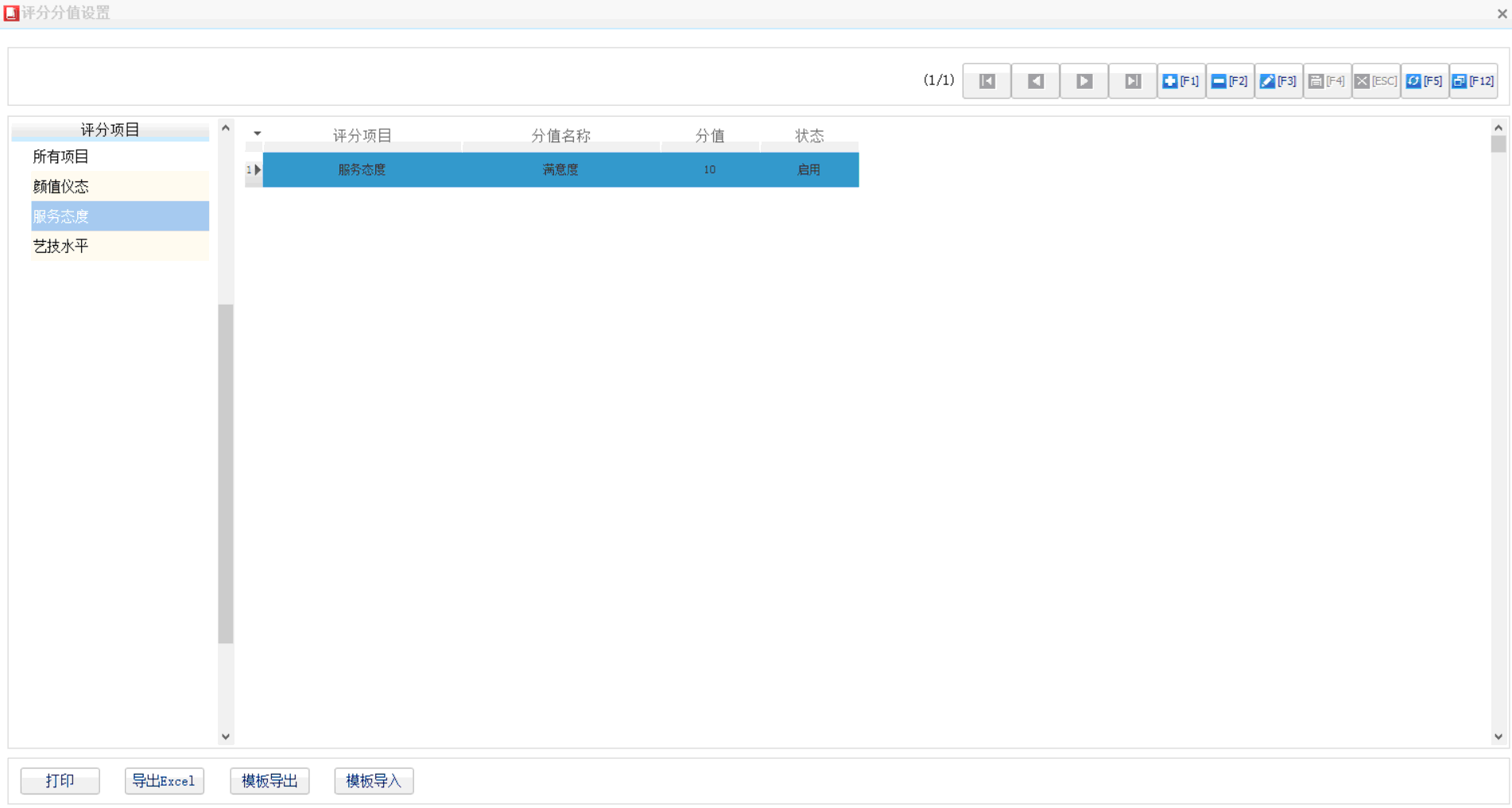Click the category list scrollbar thumb
Screen dimensions: 1512x808
coord(226,473)
